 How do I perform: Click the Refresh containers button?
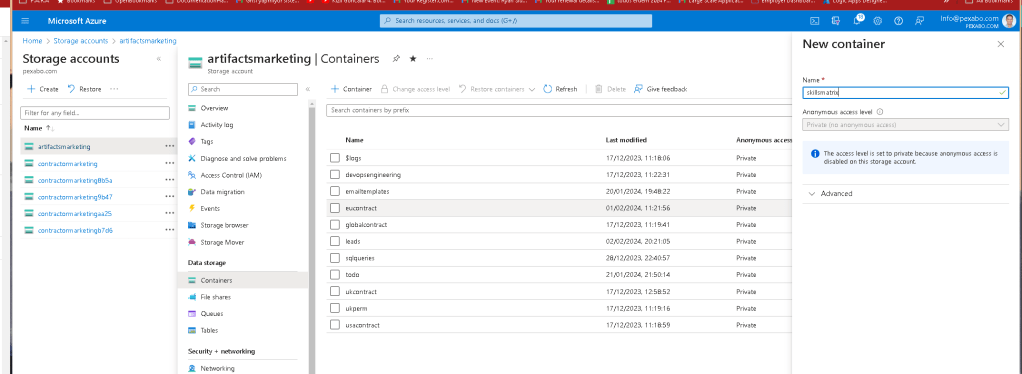click(x=561, y=89)
